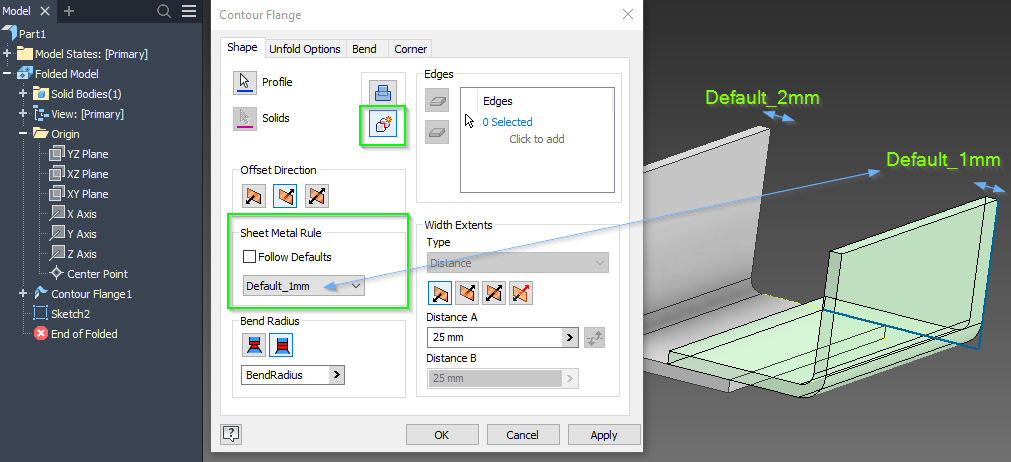The image size is (1011, 462).
Task: Click the lower loop select mode icon
Action: (x=437, y=132)
